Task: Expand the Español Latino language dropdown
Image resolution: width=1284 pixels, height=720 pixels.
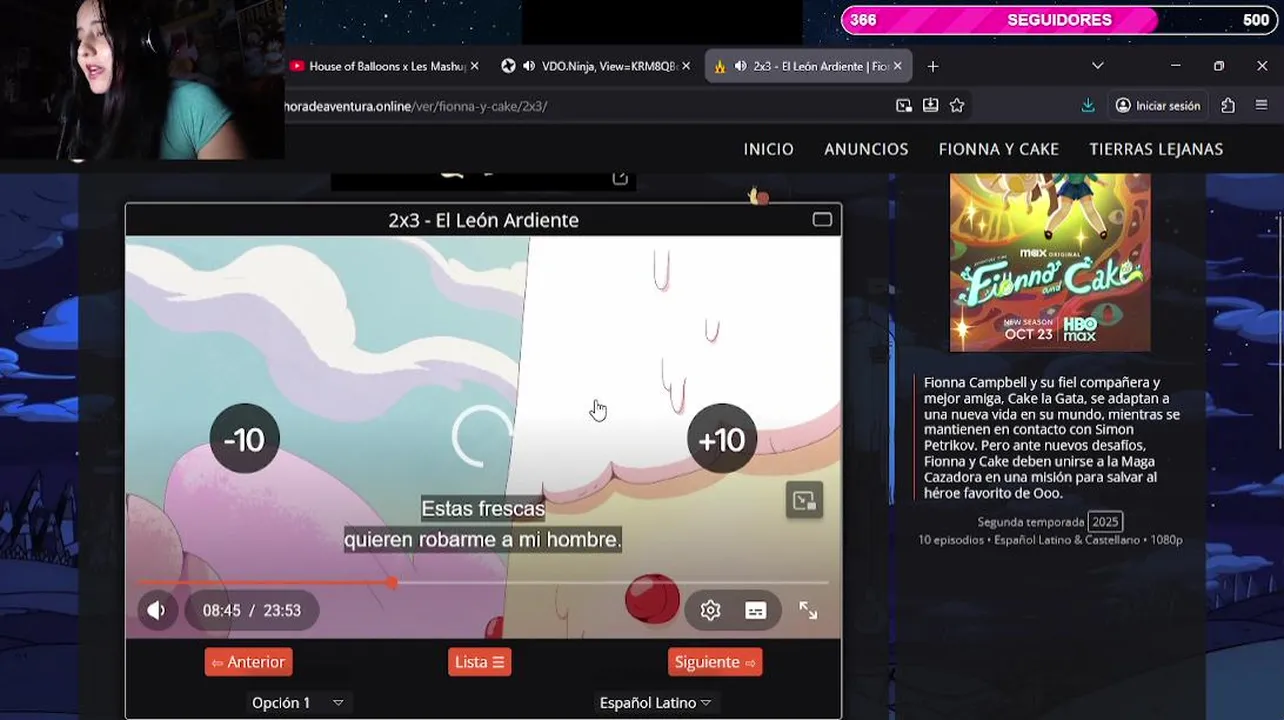Action: (655, 703)
